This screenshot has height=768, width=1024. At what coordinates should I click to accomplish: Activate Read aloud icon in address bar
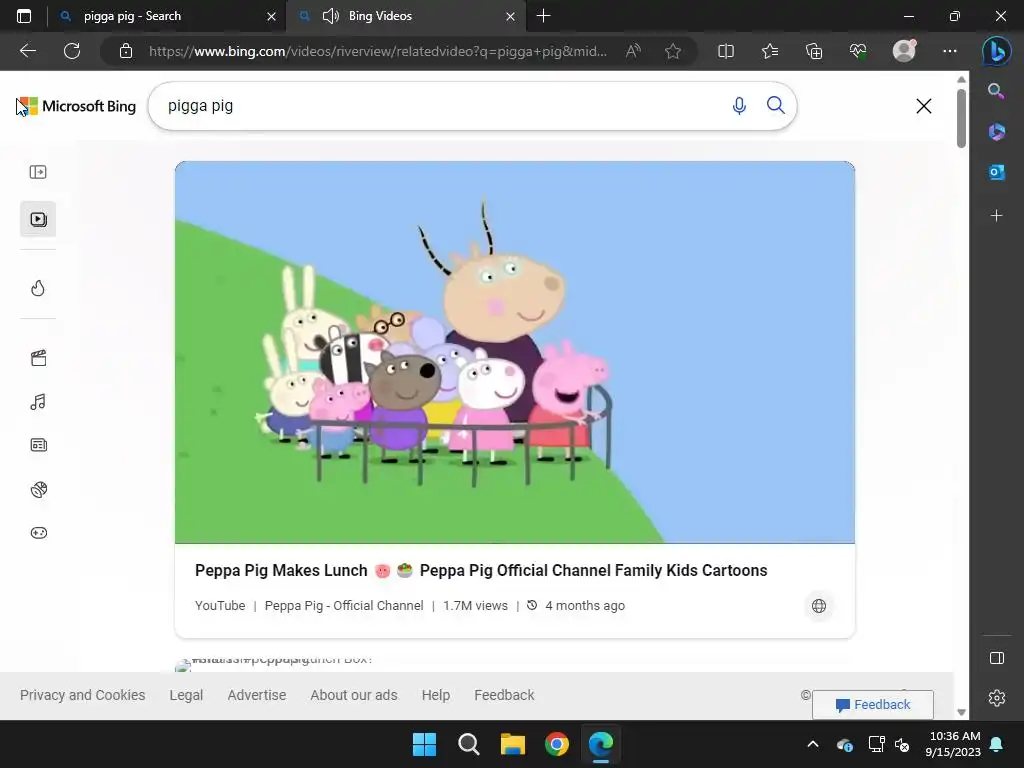(x=633, y=51)
